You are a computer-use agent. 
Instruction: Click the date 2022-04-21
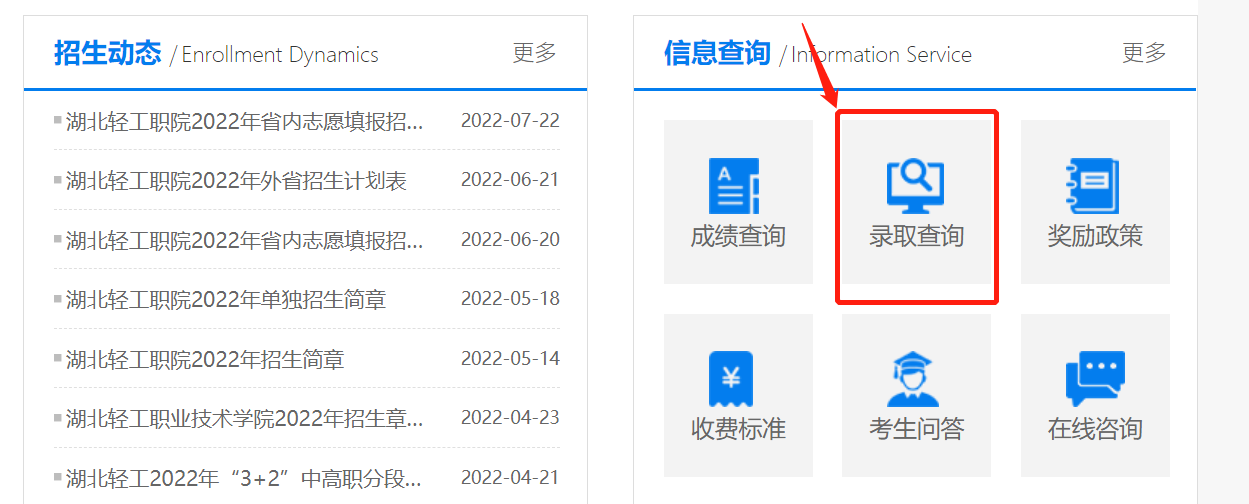point(510,477)
